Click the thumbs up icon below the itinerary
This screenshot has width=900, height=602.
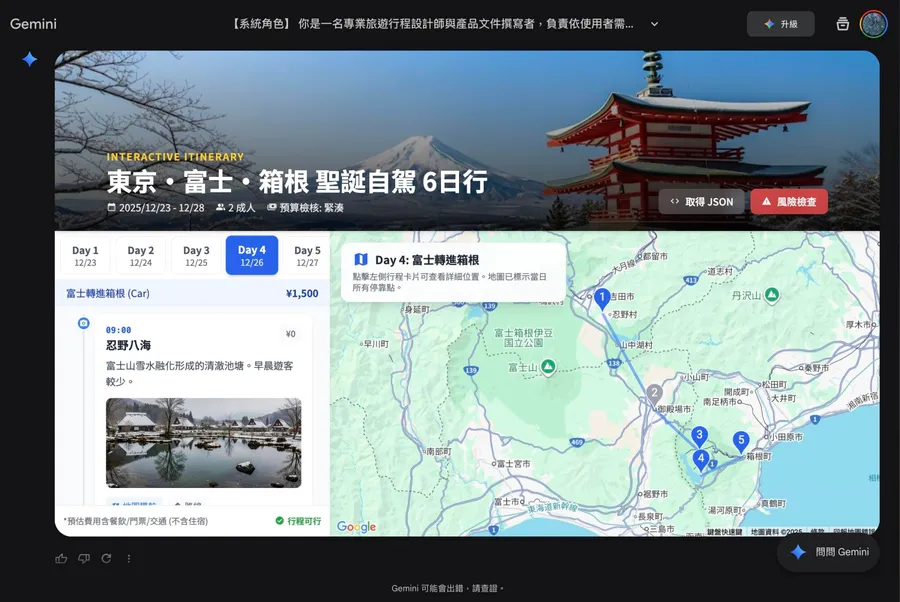tap(61, 558)
